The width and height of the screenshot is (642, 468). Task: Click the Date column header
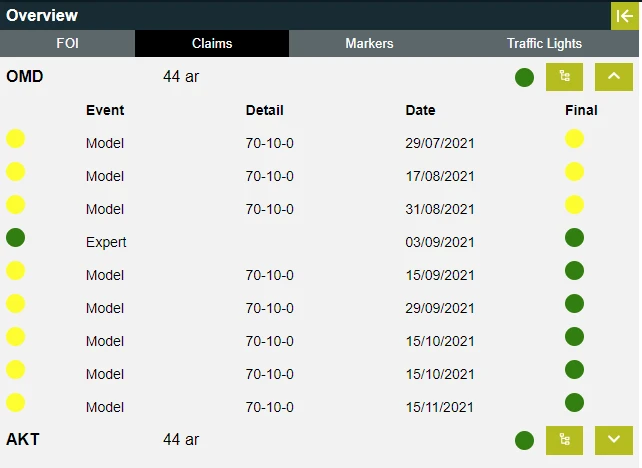click(x=420, y=110)
